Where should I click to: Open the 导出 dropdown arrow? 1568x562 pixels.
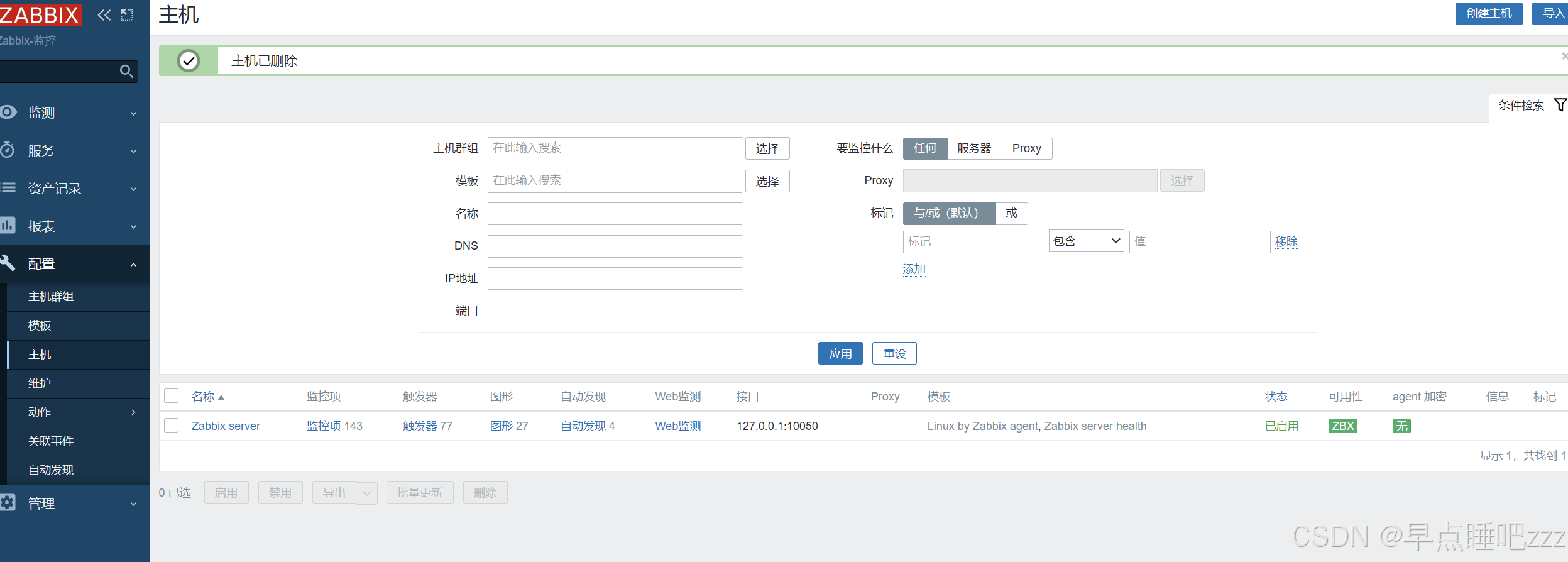coord(367,493)
